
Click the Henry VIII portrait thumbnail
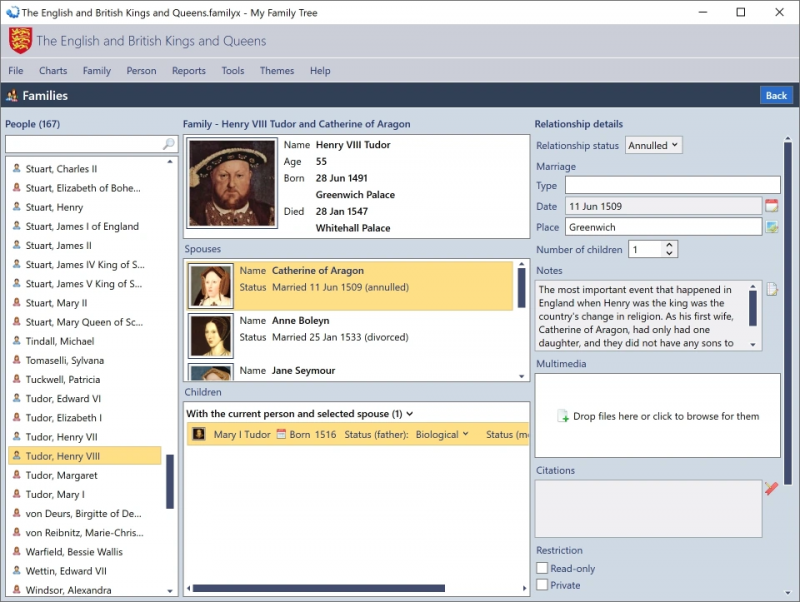point(232,183)
